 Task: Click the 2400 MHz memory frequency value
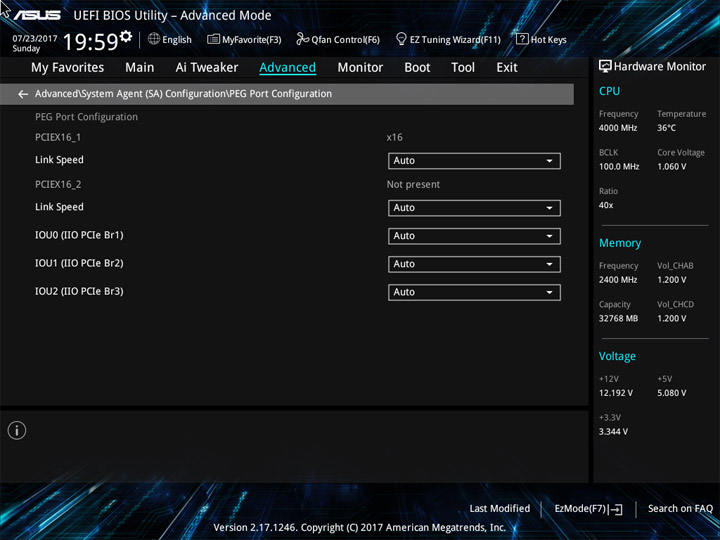(x=618, y=280)
